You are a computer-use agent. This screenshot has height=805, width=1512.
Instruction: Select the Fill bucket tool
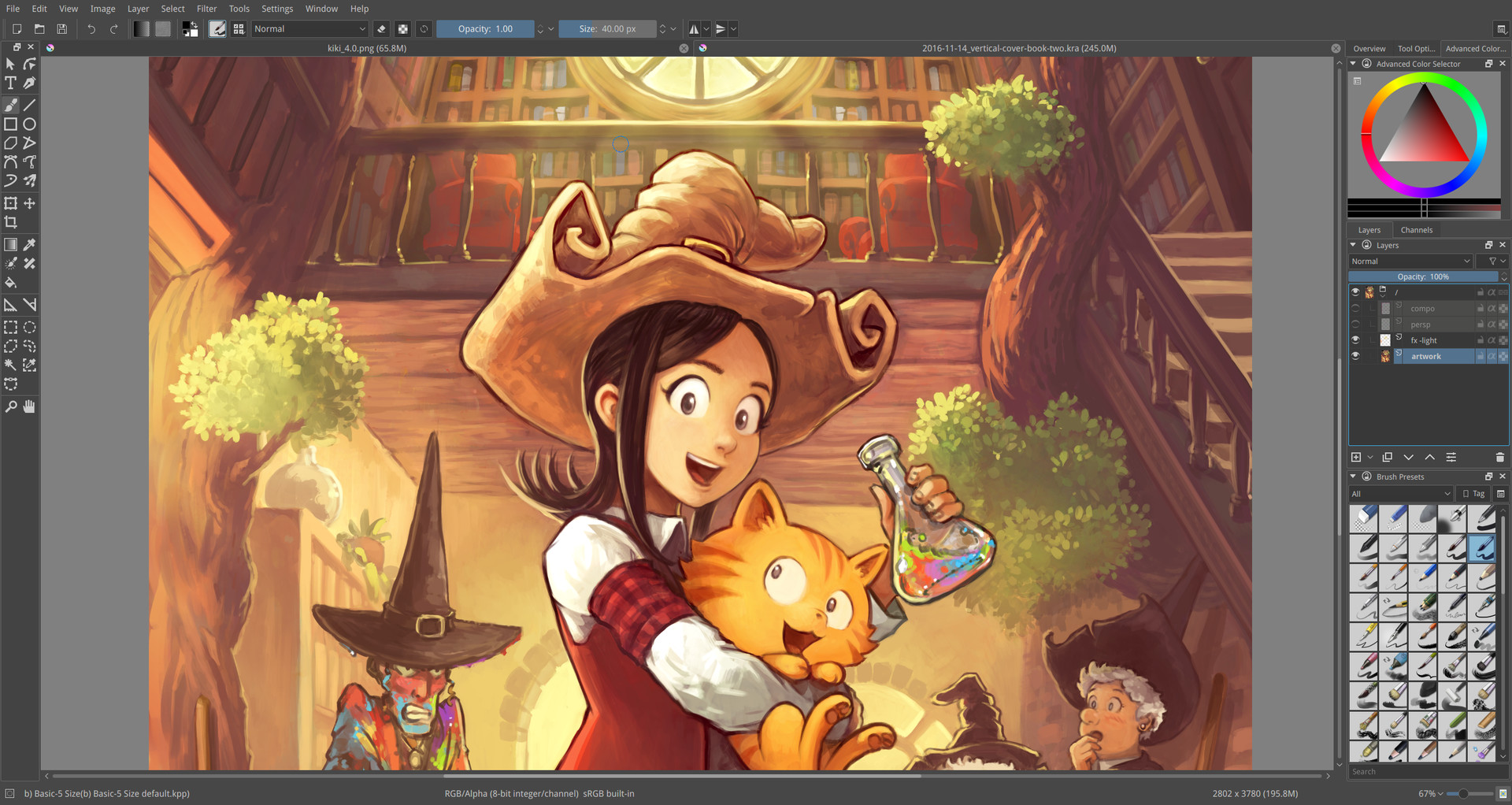point(11,282)
